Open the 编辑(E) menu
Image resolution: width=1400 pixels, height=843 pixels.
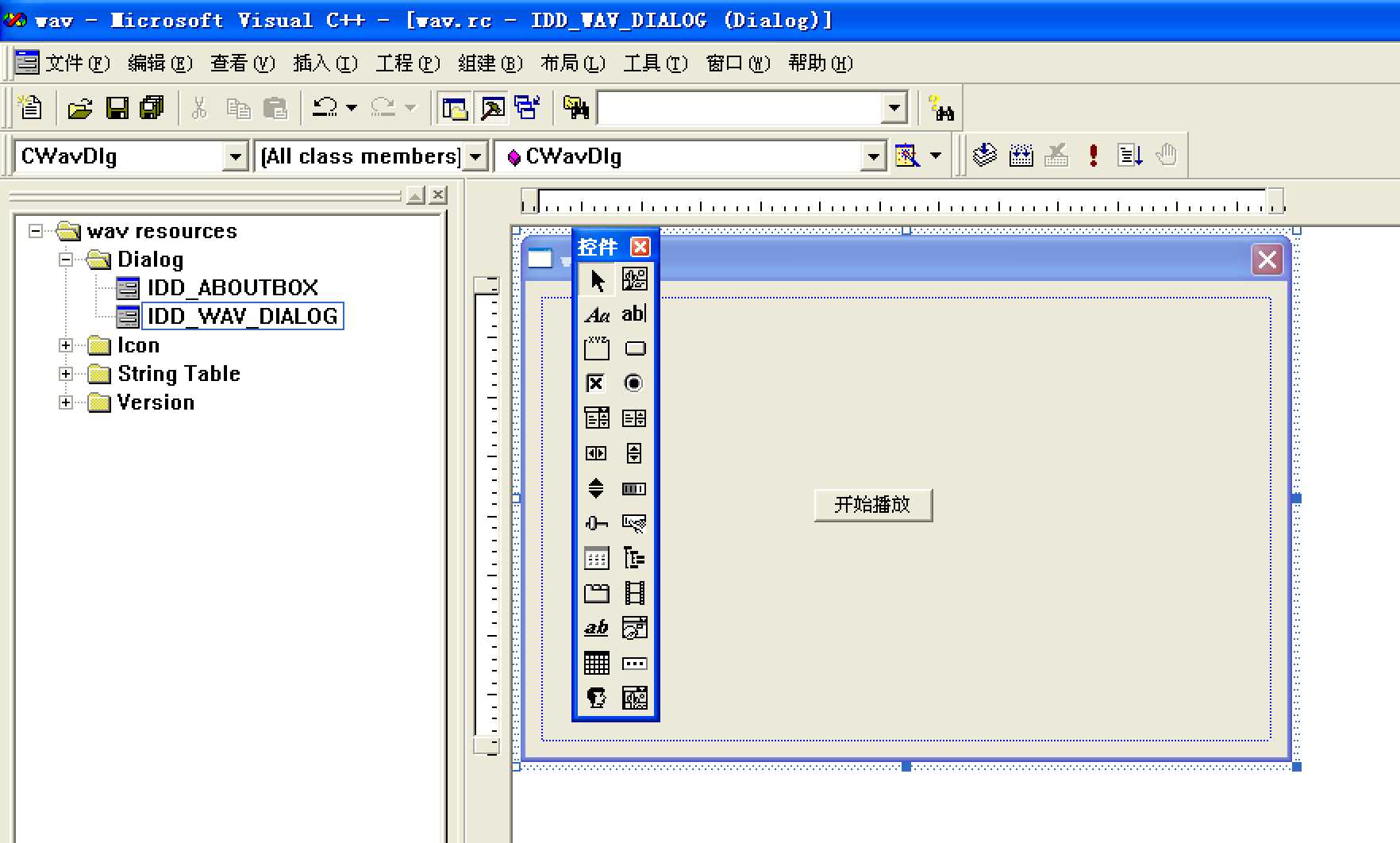(x=160, y=64)
